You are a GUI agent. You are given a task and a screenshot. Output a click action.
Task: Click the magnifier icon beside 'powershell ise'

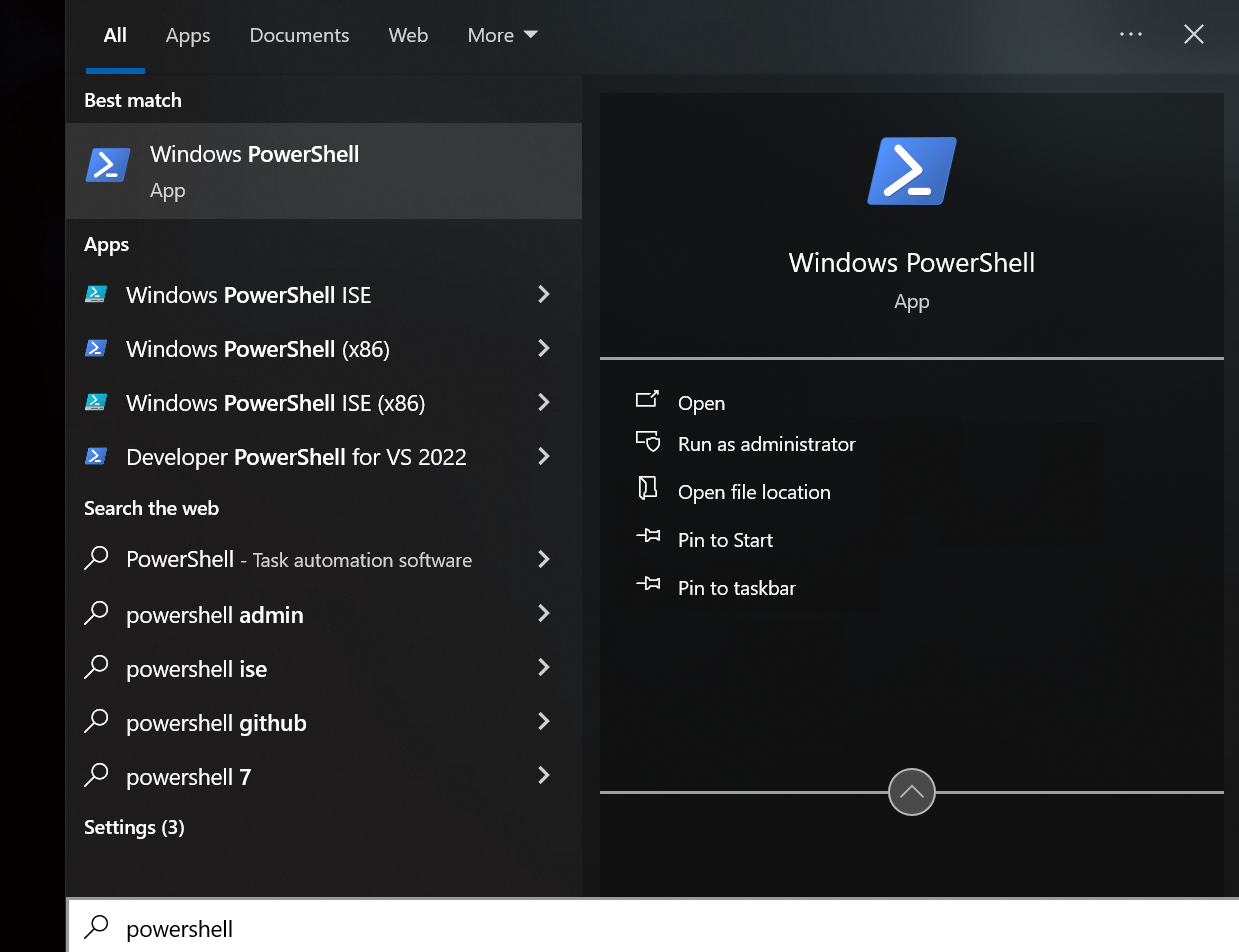click(96, 667)
